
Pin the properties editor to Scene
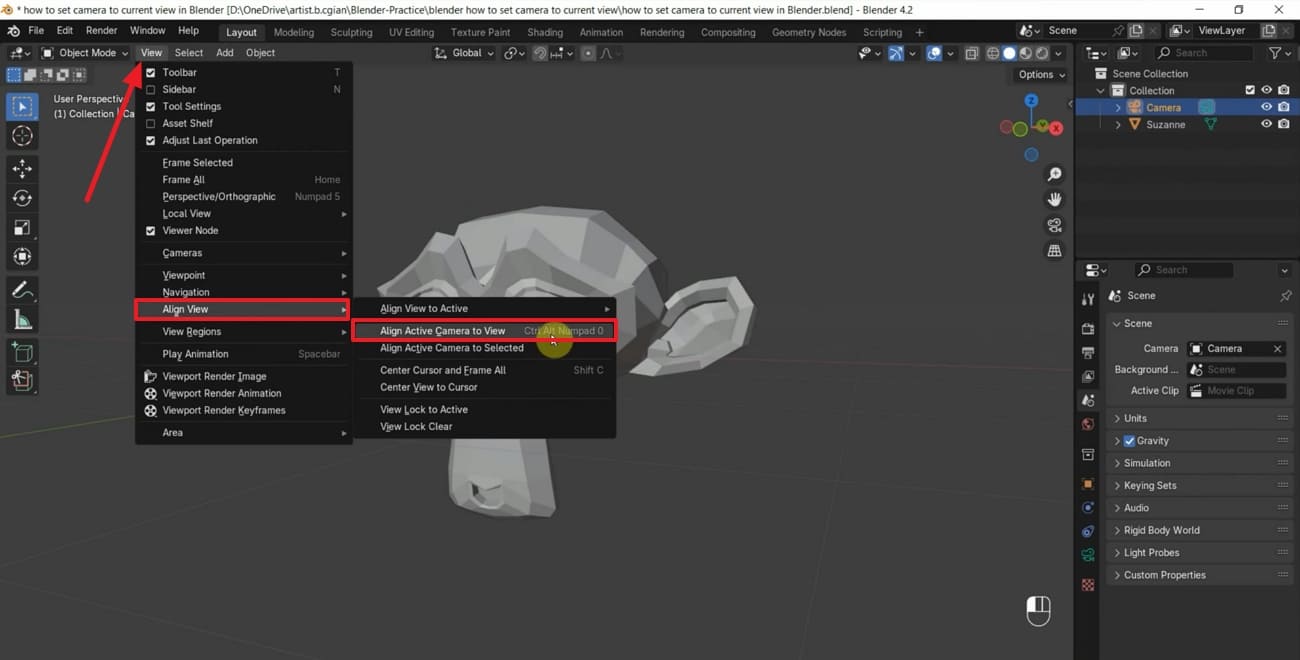click(1285, 296)
